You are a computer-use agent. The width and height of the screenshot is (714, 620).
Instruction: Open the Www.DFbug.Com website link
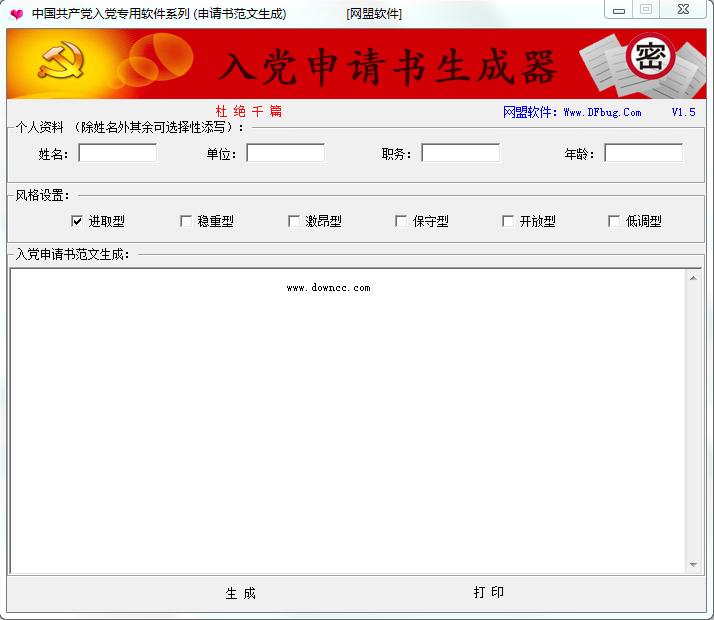click(x=602, y=112)
